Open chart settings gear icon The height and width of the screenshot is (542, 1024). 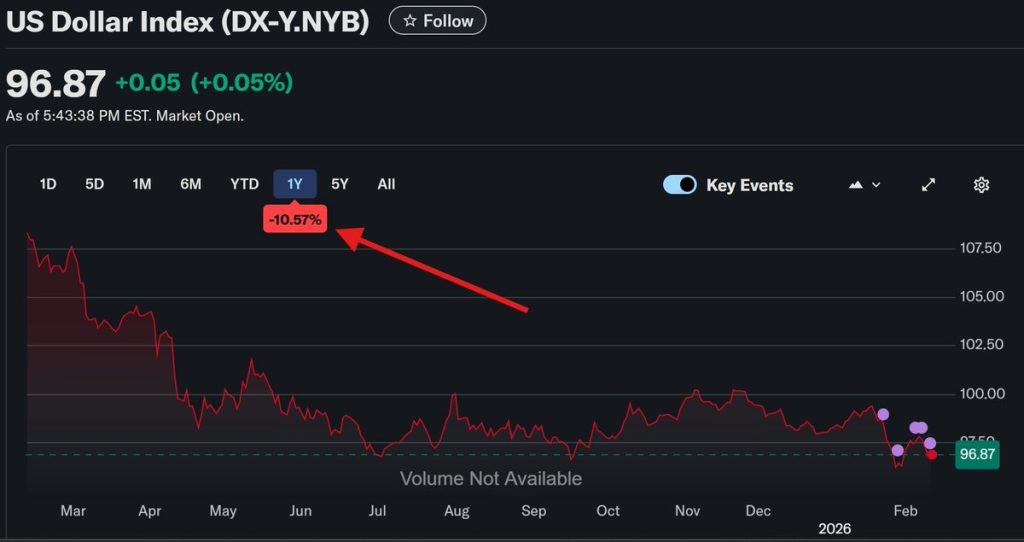click(981, 185)
